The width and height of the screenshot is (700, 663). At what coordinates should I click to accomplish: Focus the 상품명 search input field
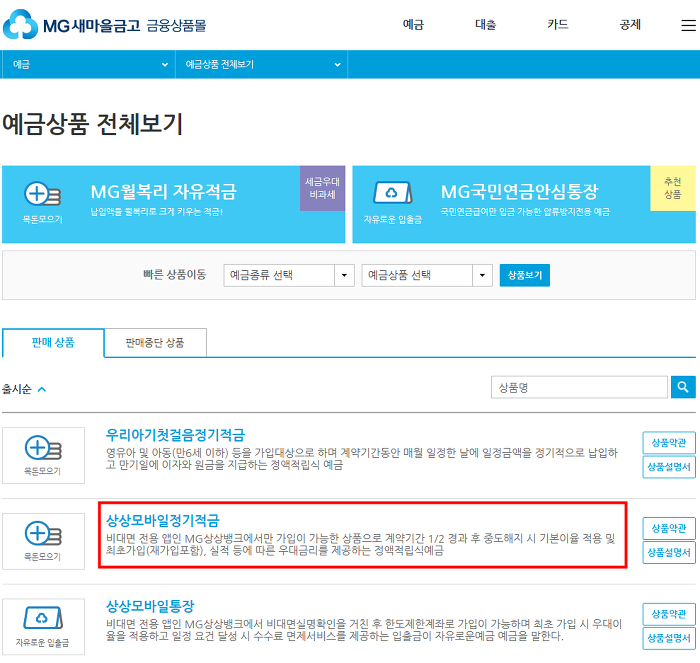click(579, 387)
